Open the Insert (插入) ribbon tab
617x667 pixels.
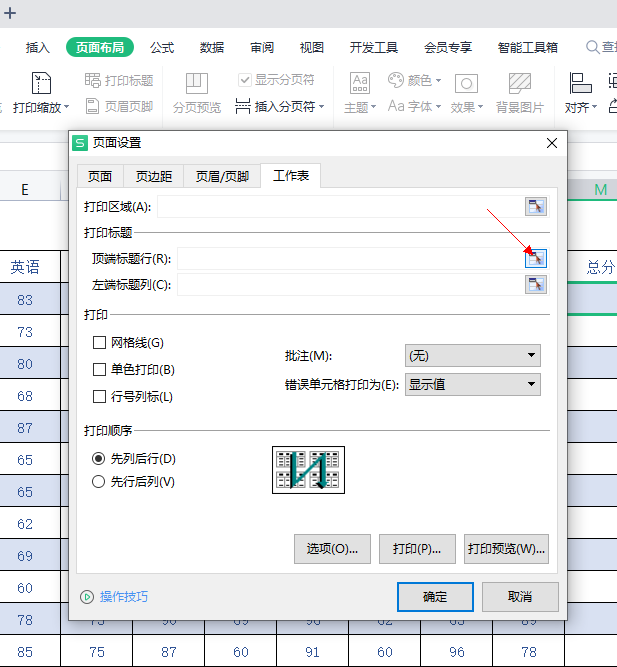[x=37, y=47]
